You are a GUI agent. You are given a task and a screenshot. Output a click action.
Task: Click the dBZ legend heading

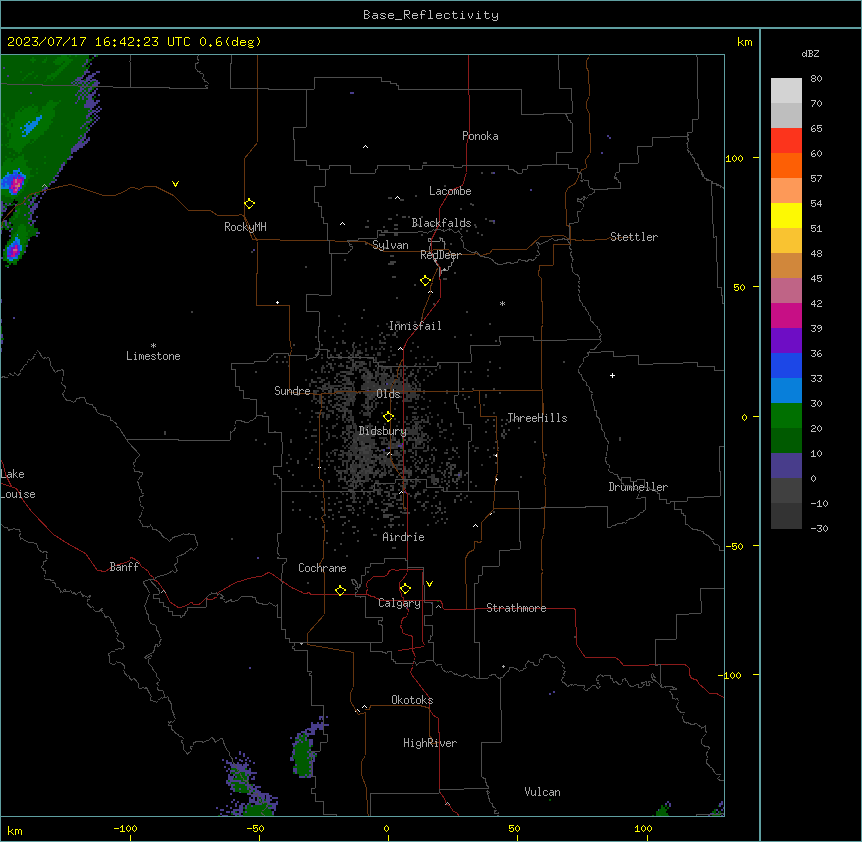click(x=810, y=53)
